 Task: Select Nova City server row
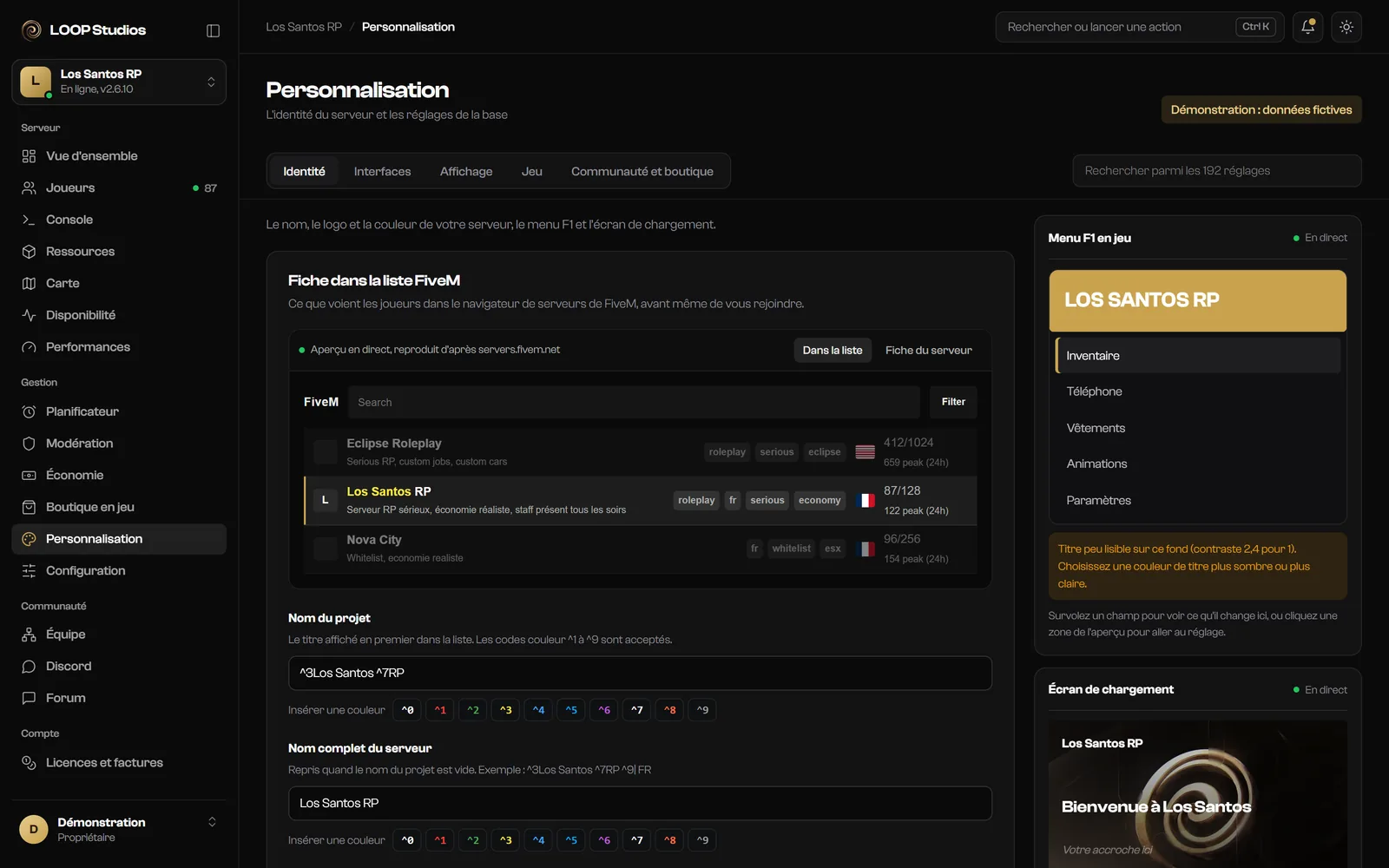[x=641, y=549]
